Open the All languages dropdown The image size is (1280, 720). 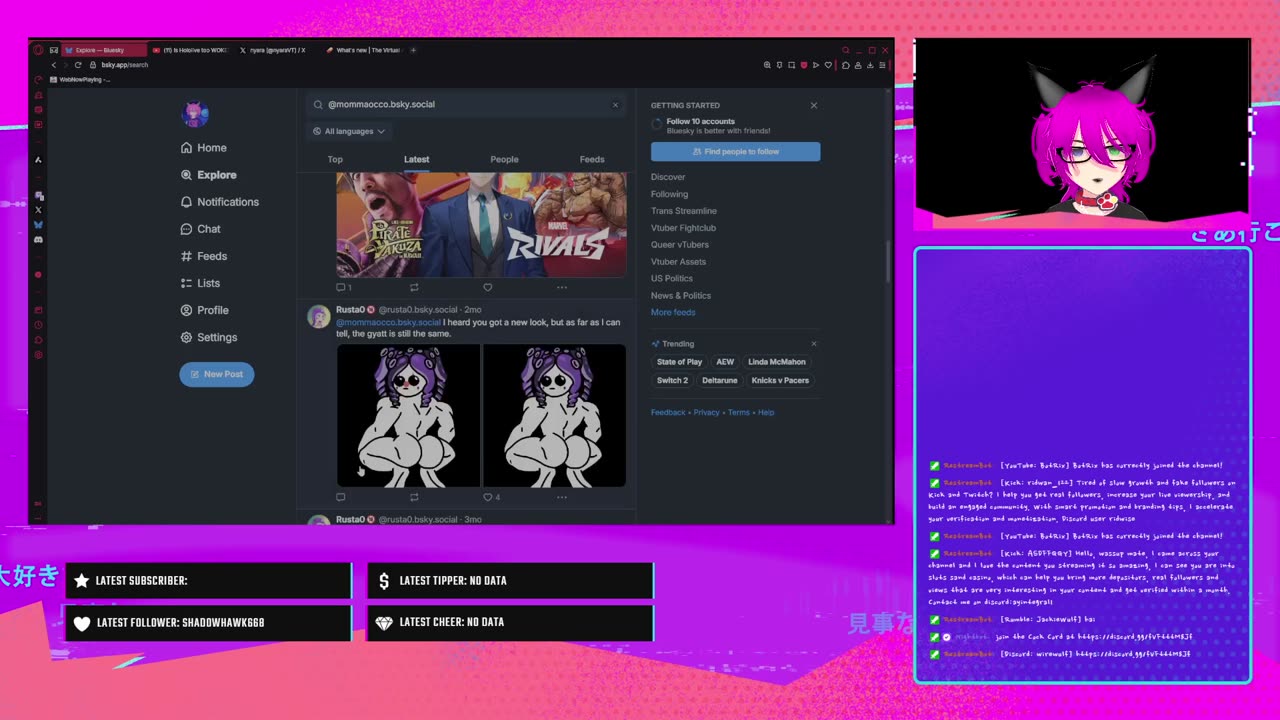(349, 131)
